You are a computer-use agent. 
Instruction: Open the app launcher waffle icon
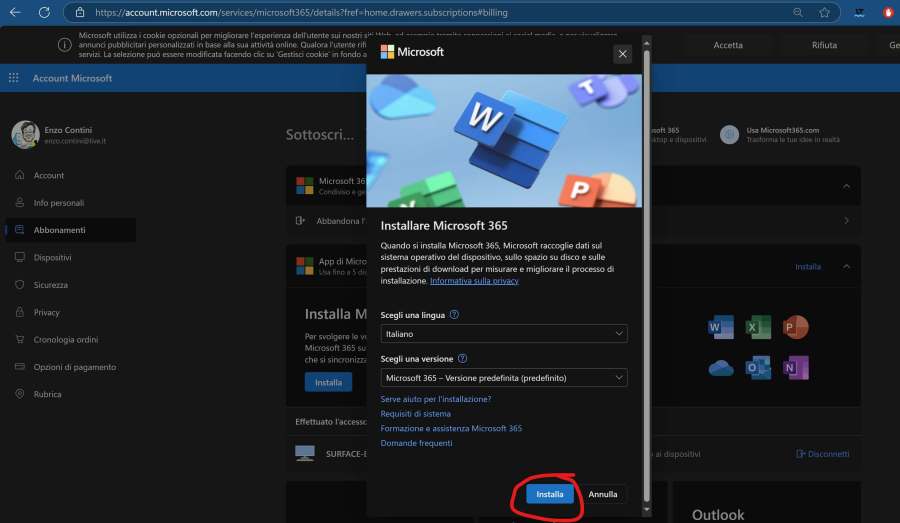(x=14, y=78)
